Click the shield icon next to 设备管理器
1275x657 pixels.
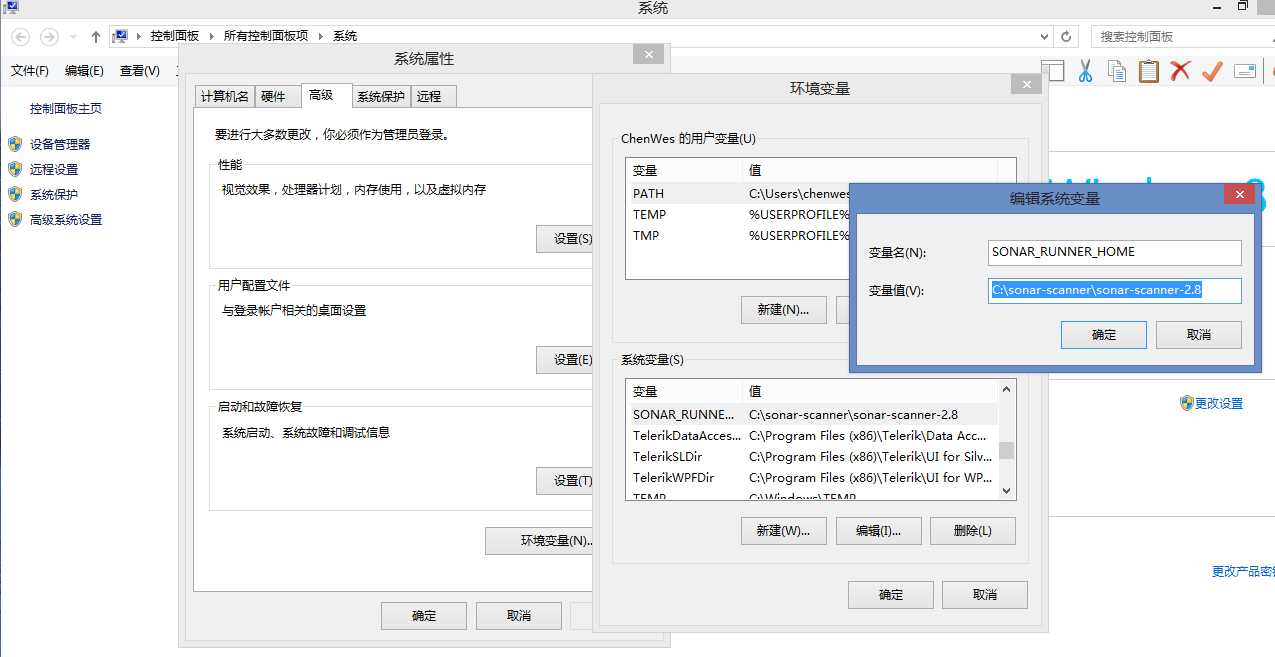point(15,144)
